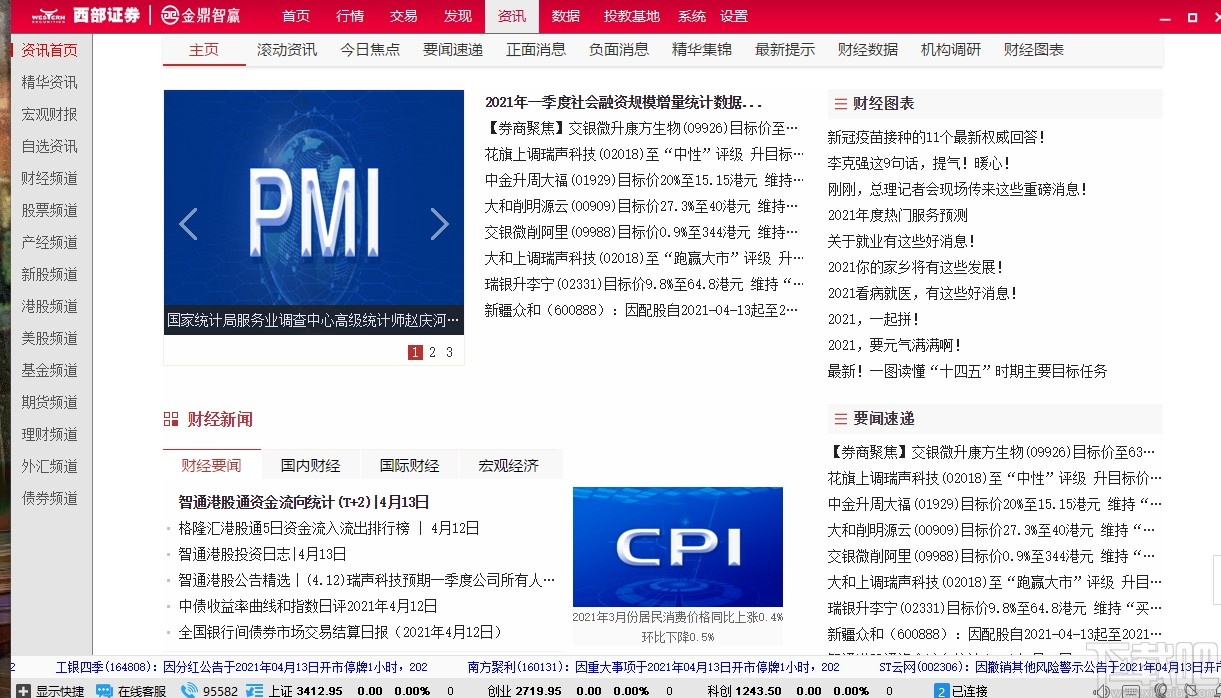Click the 95582 hotline phone icon
This screenshot has width=1221, height=698.
[189, 690]
